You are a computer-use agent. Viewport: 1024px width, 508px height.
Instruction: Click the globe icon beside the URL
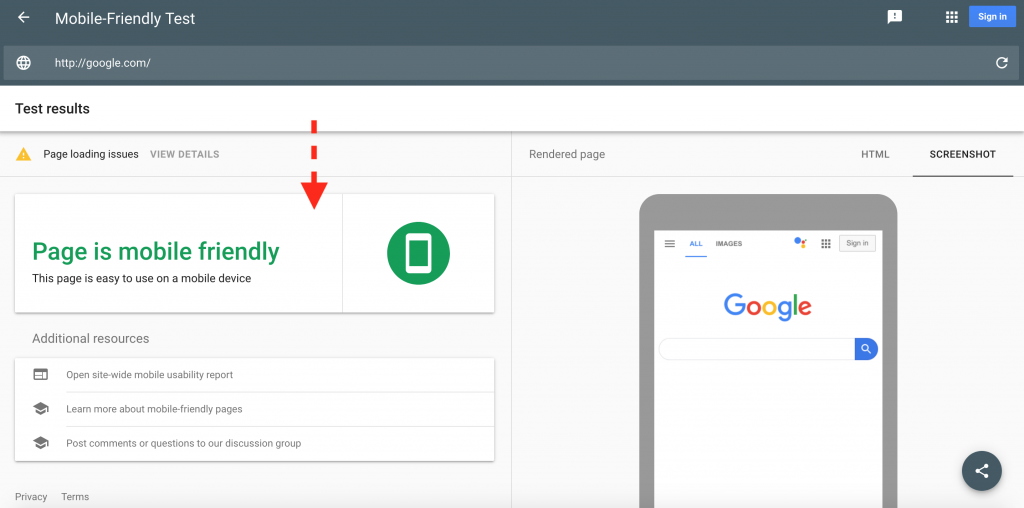pyautogui.click(x=24, y=63)
